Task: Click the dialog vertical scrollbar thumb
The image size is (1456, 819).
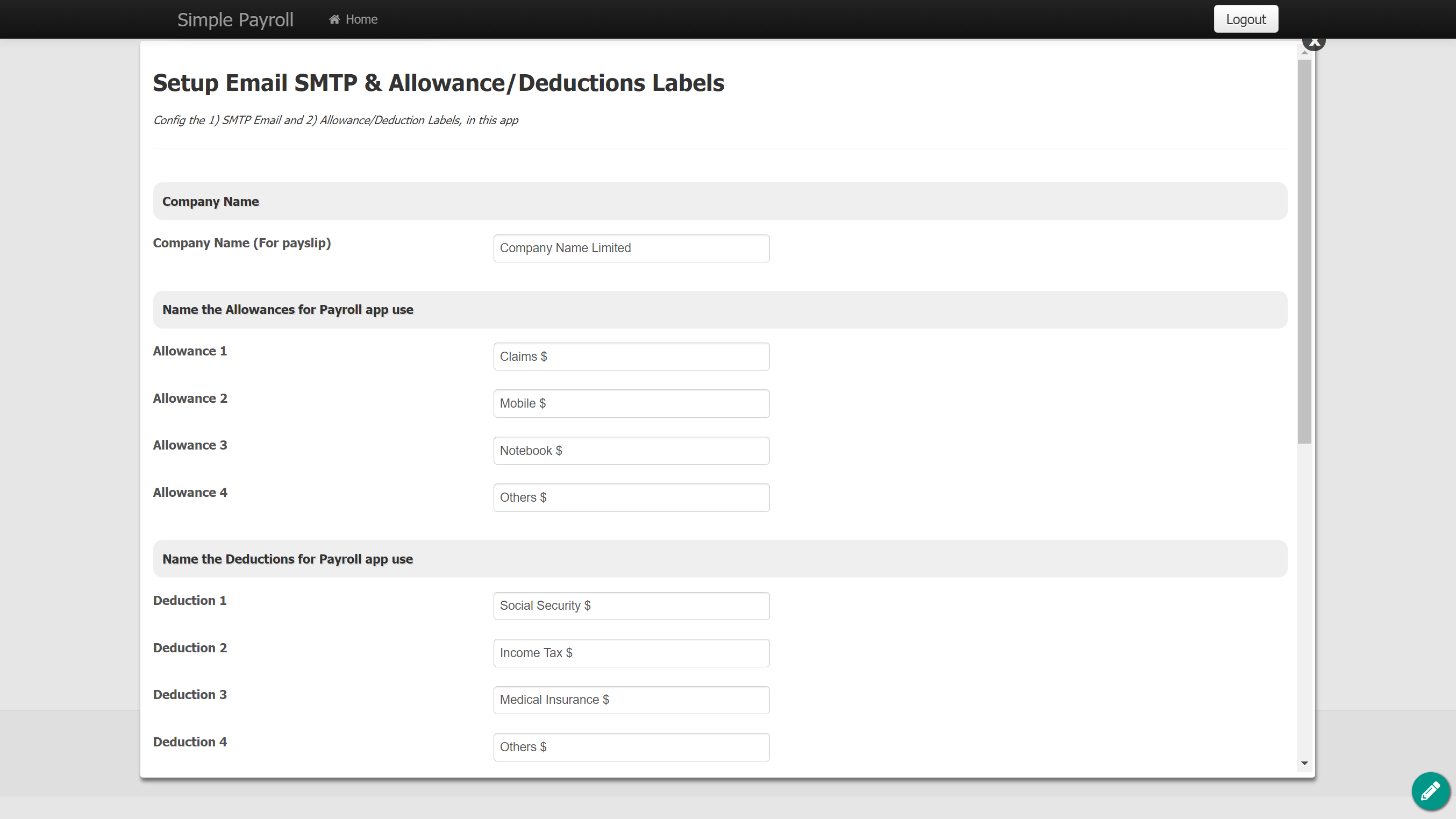Action: pos(1304,252)
